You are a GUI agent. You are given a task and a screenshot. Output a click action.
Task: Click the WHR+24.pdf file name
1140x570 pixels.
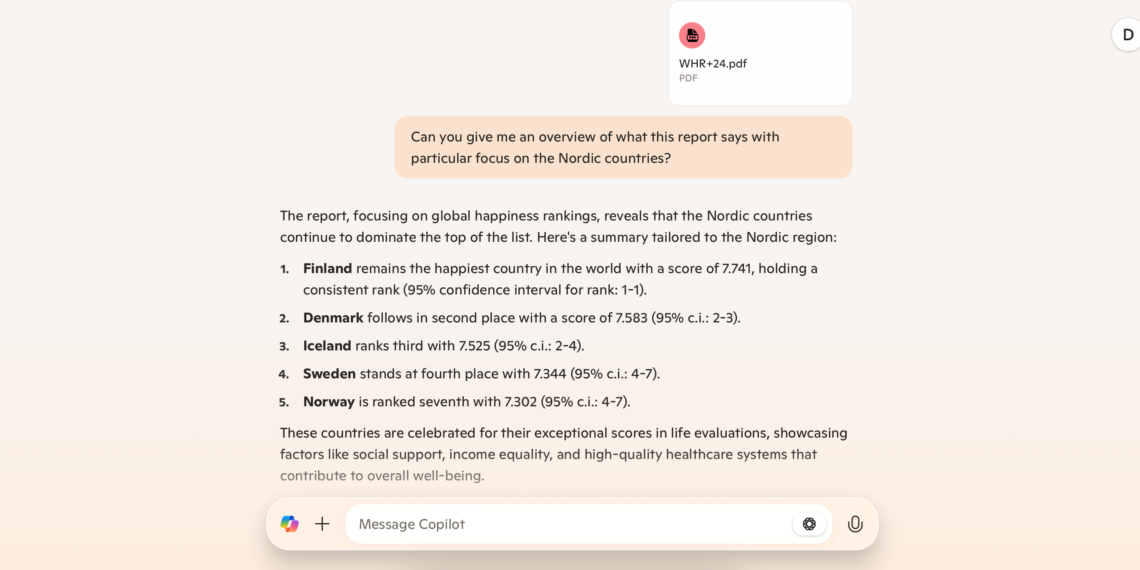pyautogui.click(x=713, y=63)
